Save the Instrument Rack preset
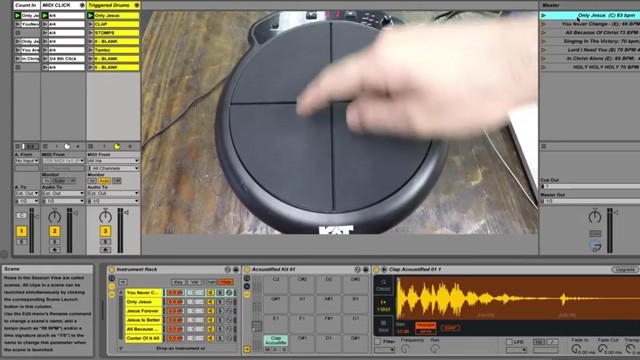Viewport: 640px width, 360px height. tap(236, 269)
